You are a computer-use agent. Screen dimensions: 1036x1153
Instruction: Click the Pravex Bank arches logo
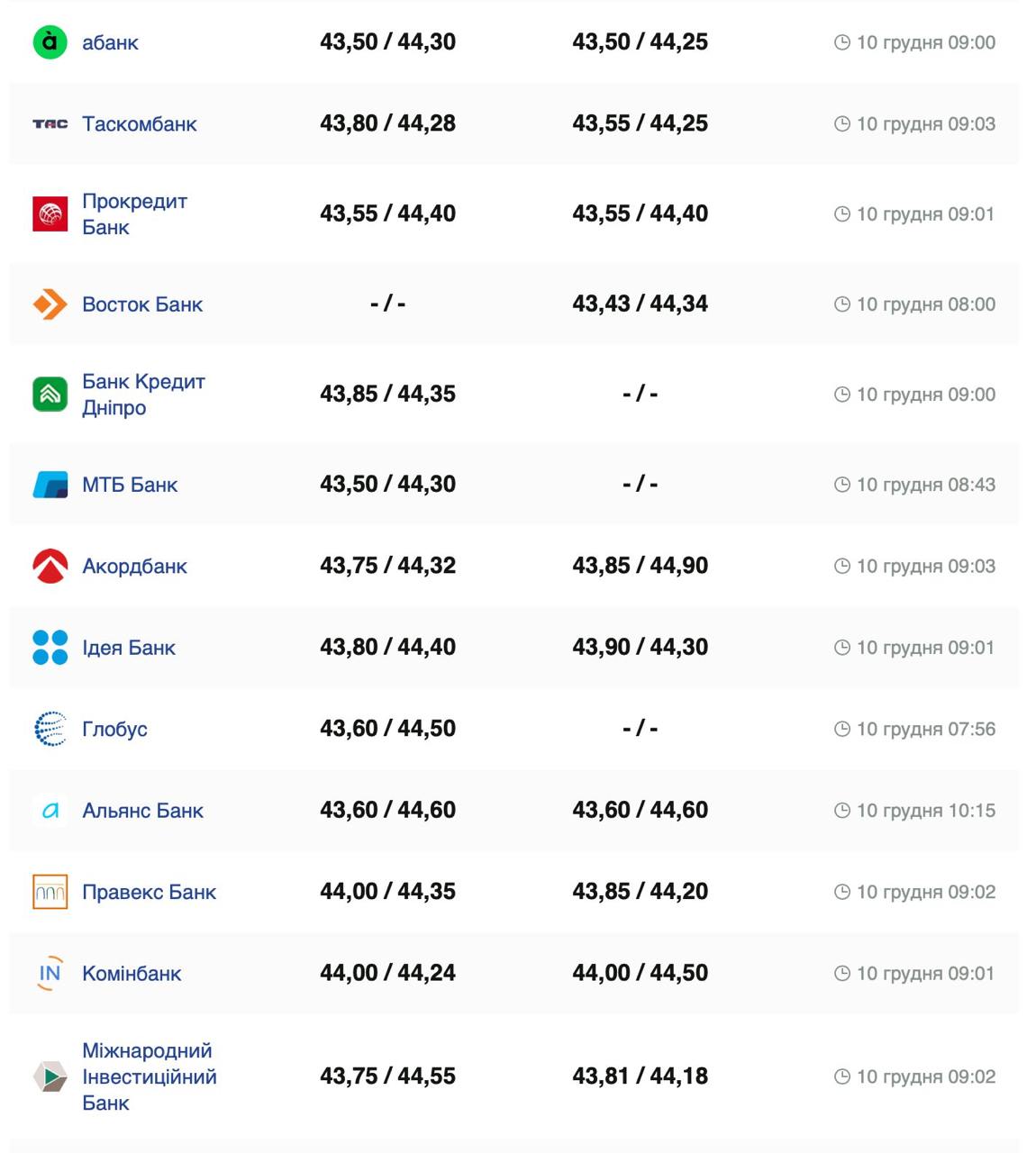(x=50, y=892)
